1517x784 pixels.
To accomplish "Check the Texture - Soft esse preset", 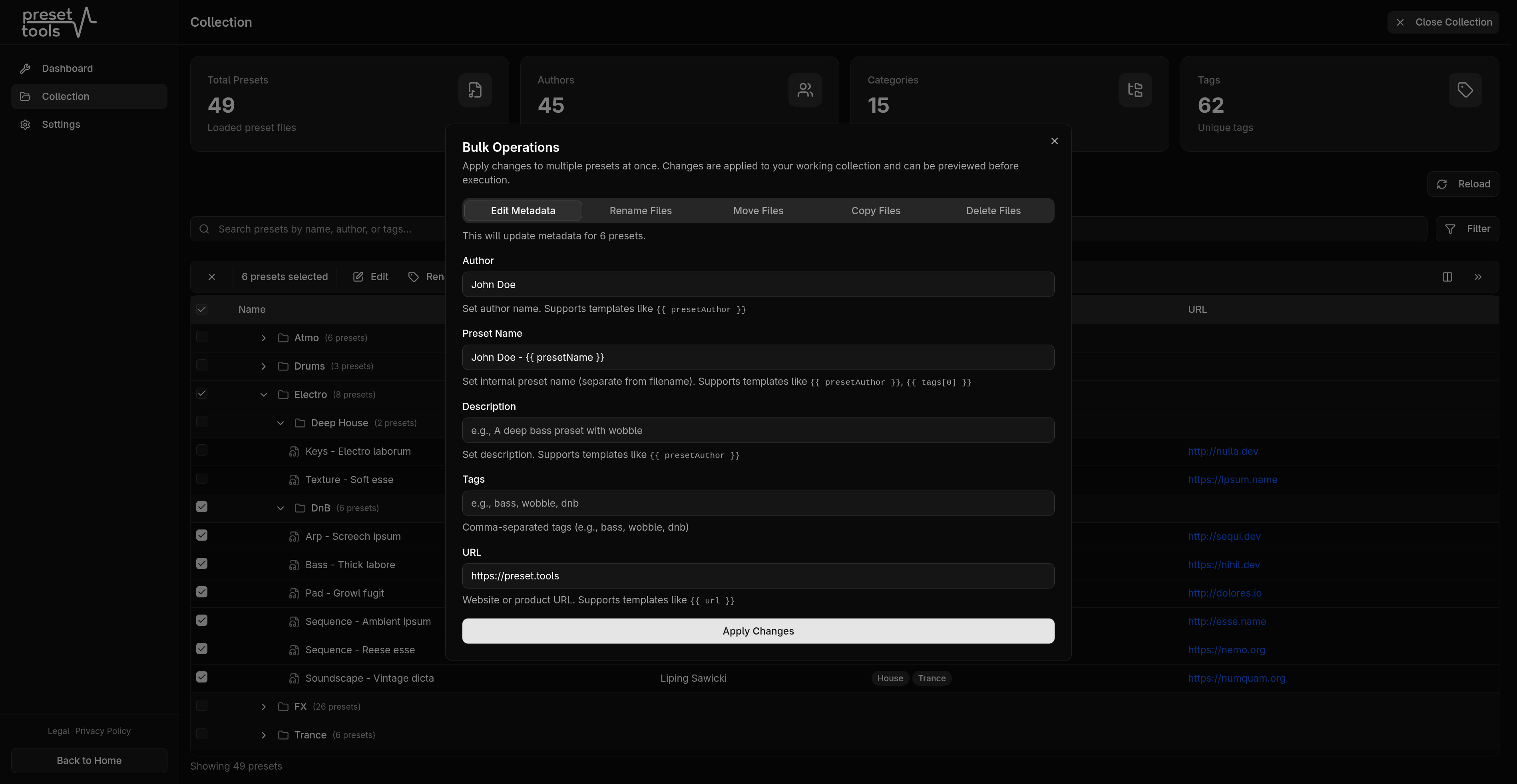I will [x=202, y=478].
